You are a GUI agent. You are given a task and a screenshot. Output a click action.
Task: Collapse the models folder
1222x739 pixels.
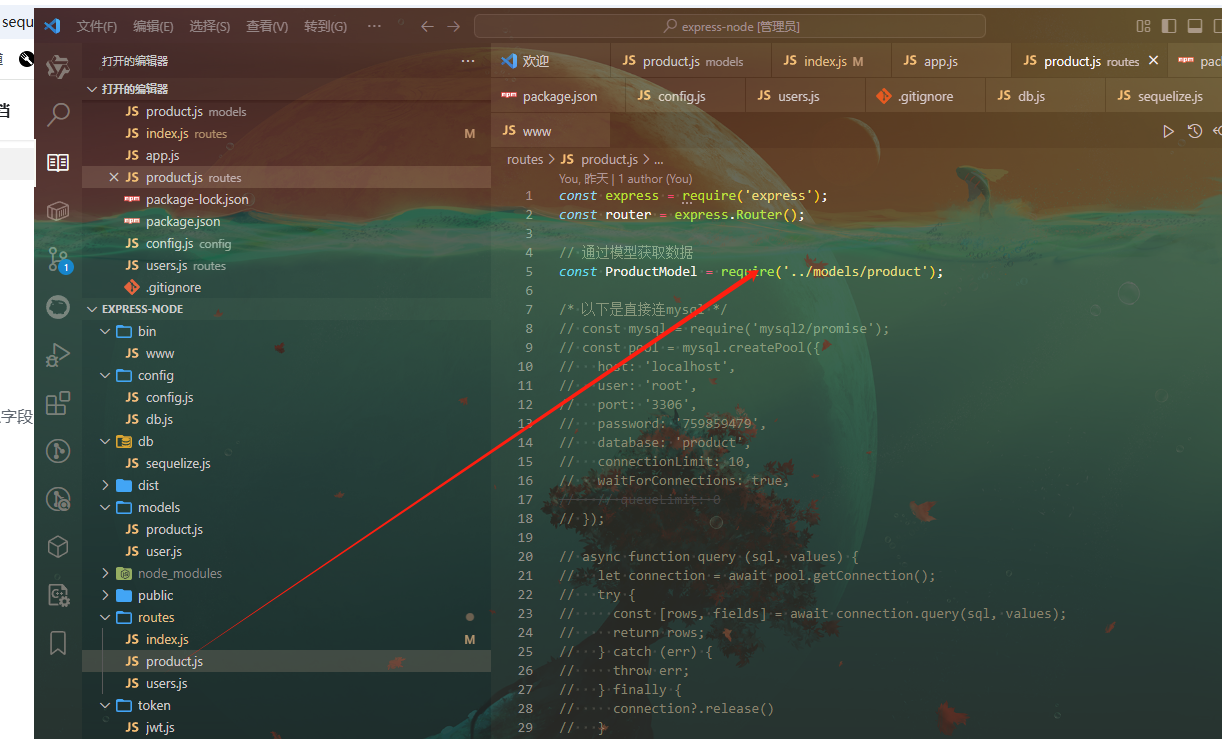(x=105, y=507)
